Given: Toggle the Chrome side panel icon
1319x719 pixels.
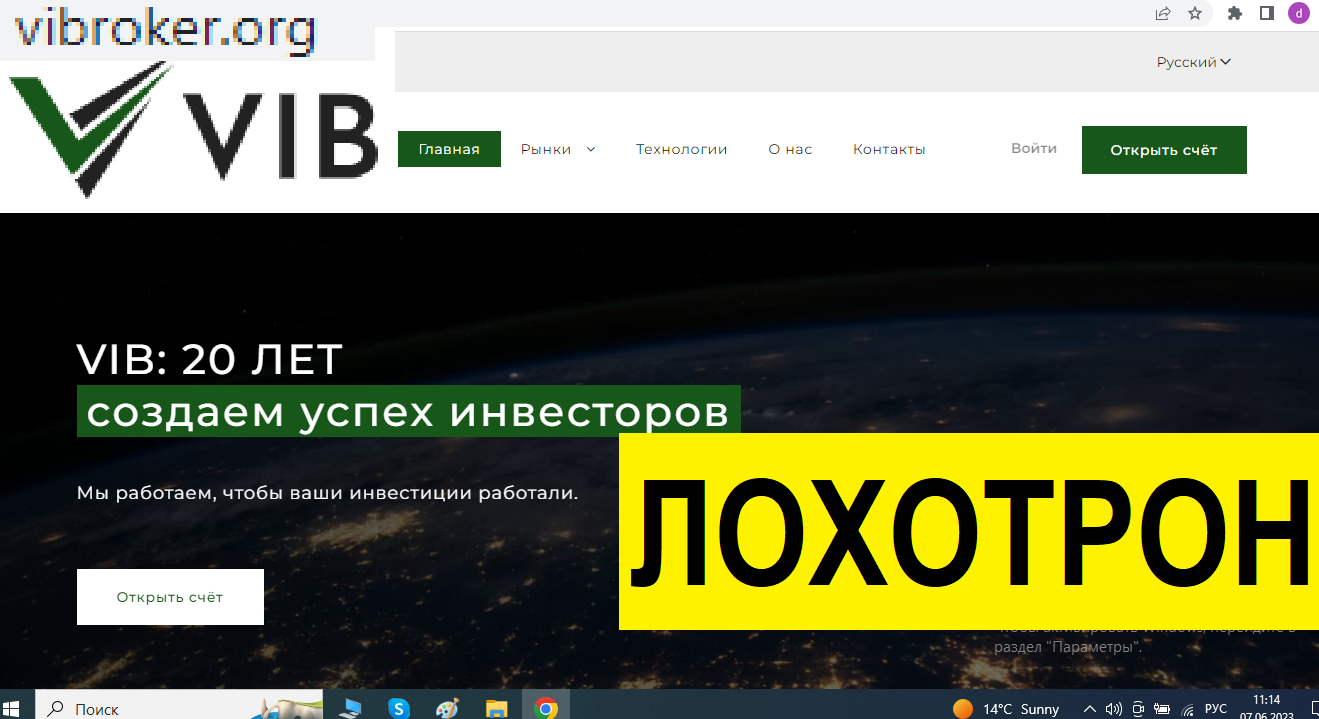Looking at the screenshot, I should coord(1266,13).
